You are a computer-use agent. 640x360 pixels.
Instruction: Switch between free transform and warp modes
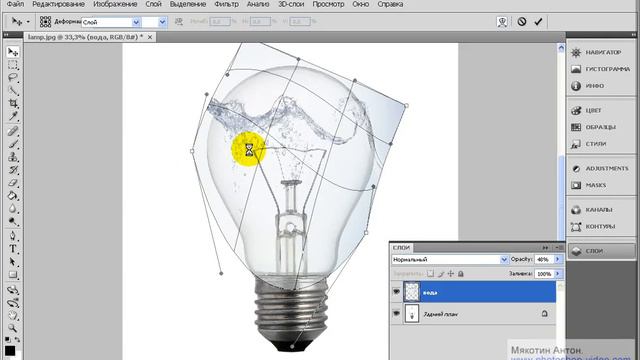point(502,22)
